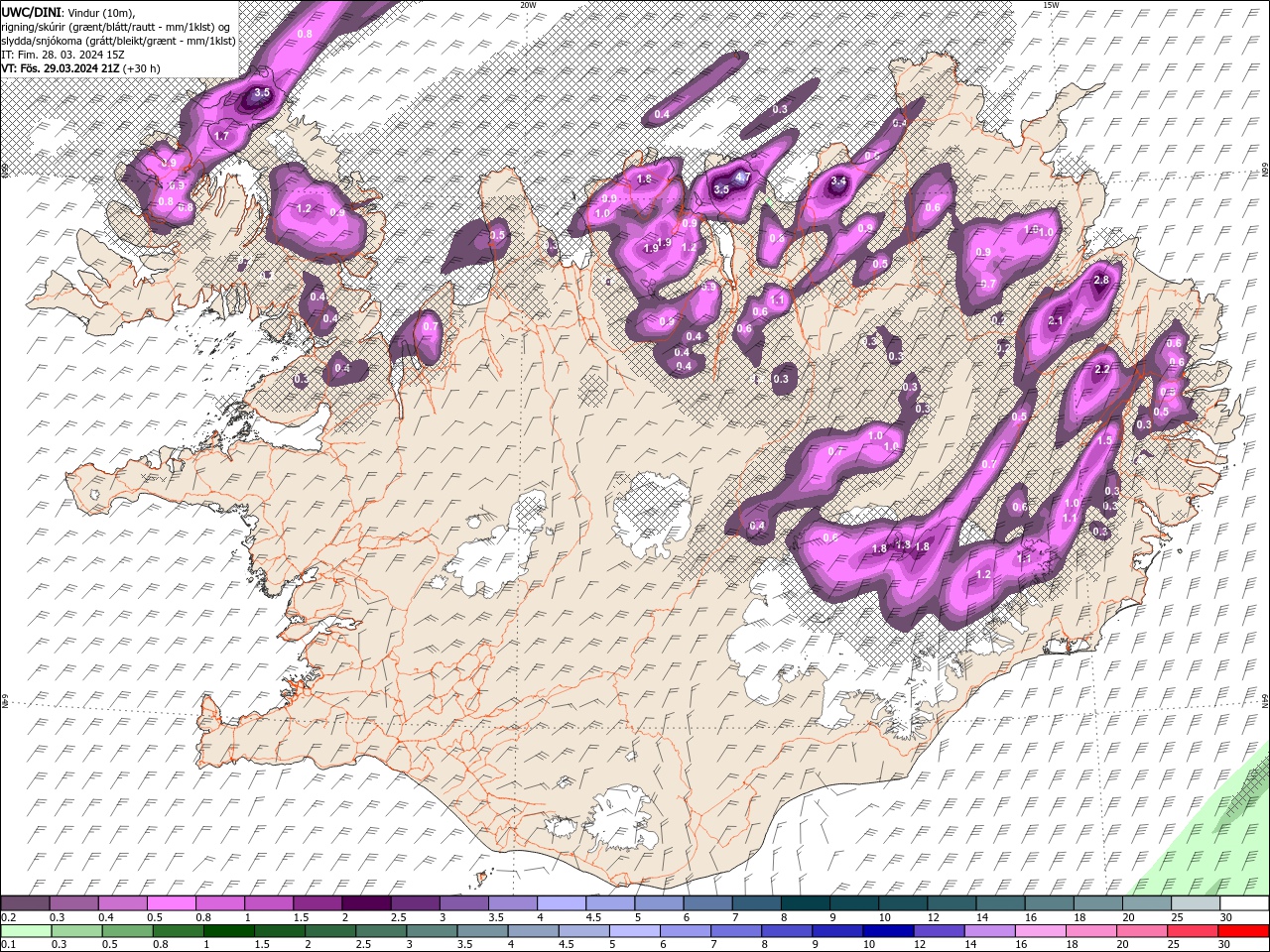Click the '2.5' label in upper legend
The width and height of the screenshot is (1270, 952).
coord(399,917)
